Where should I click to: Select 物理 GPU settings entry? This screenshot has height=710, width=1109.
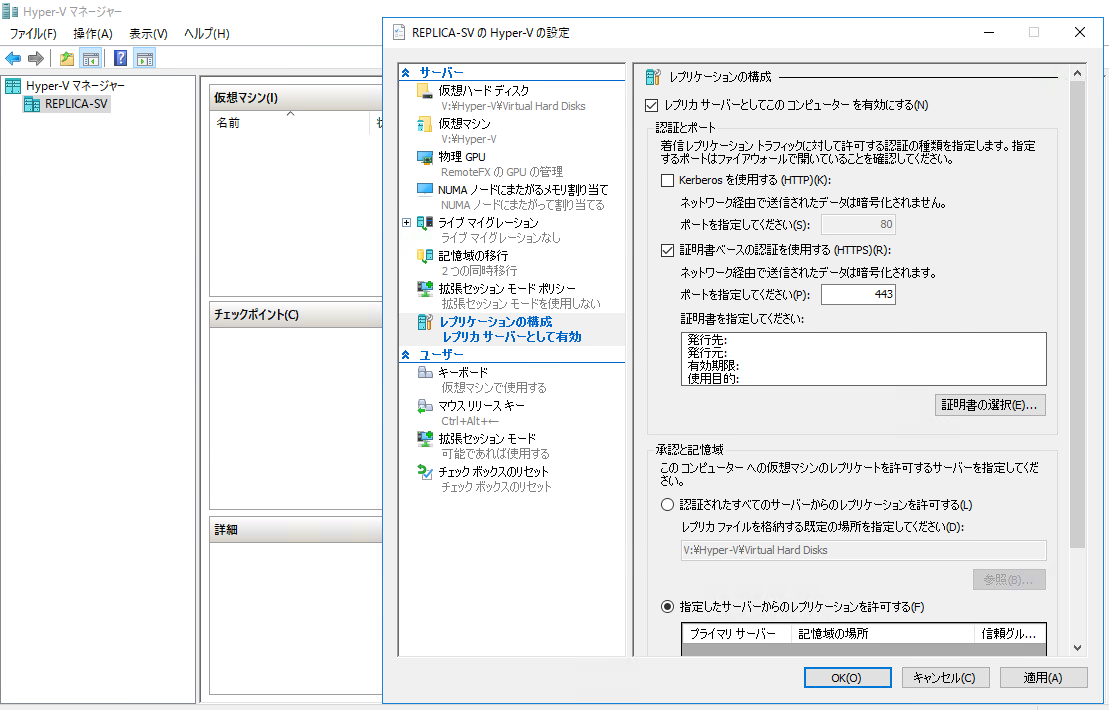click(x=512, y=164)
